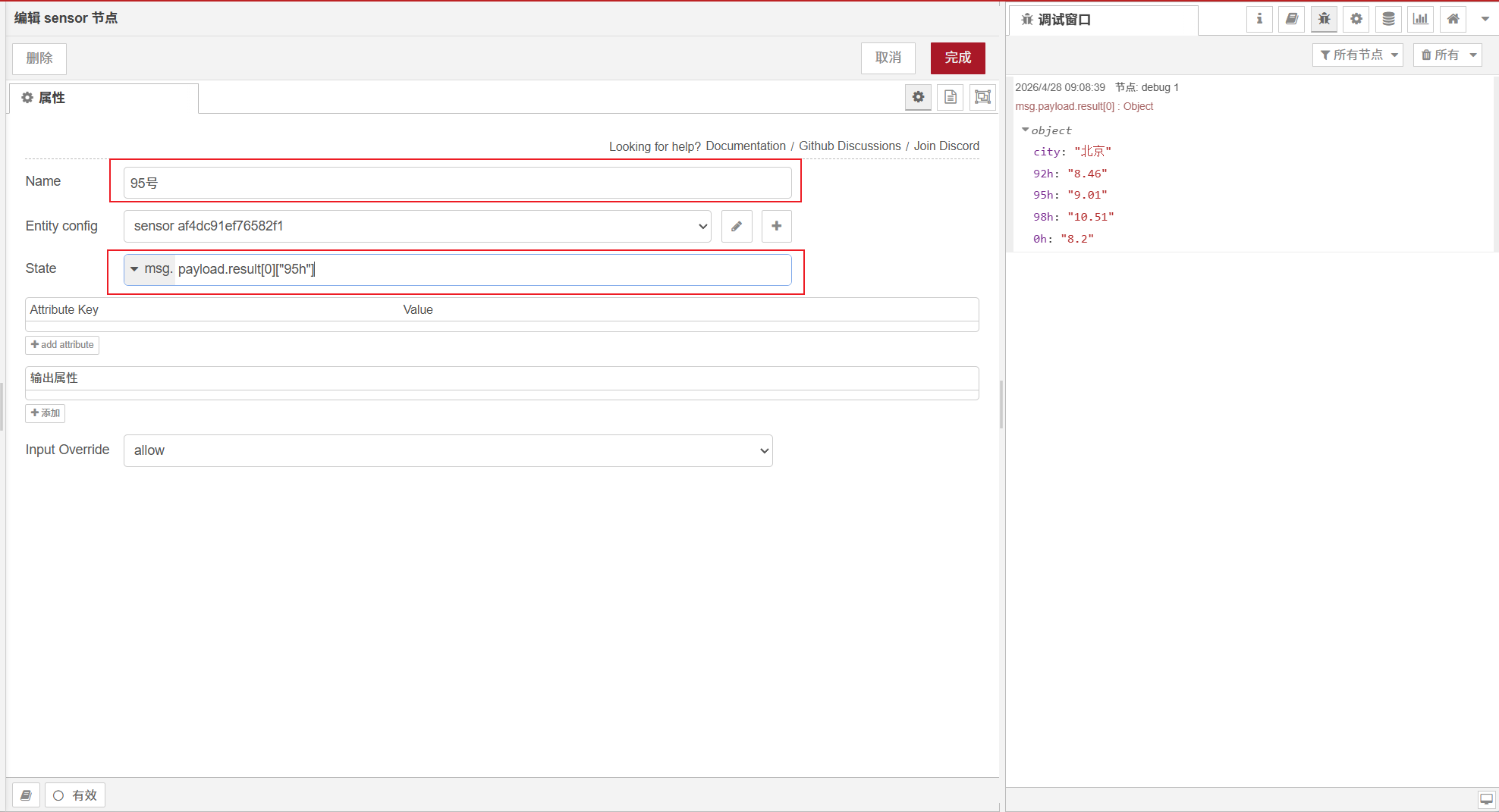This screenshot has height=812, width=1499.
Task: Open the Join Discord link
Action: (947, 146)
